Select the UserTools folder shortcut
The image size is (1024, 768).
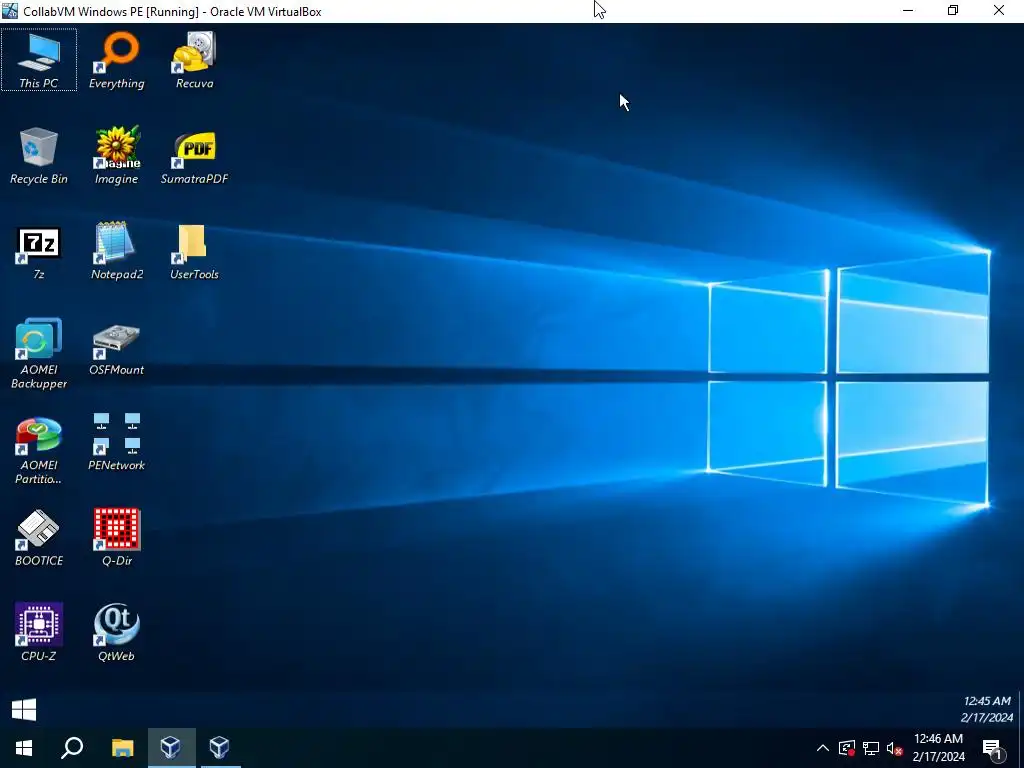click(x=194, y=252)
